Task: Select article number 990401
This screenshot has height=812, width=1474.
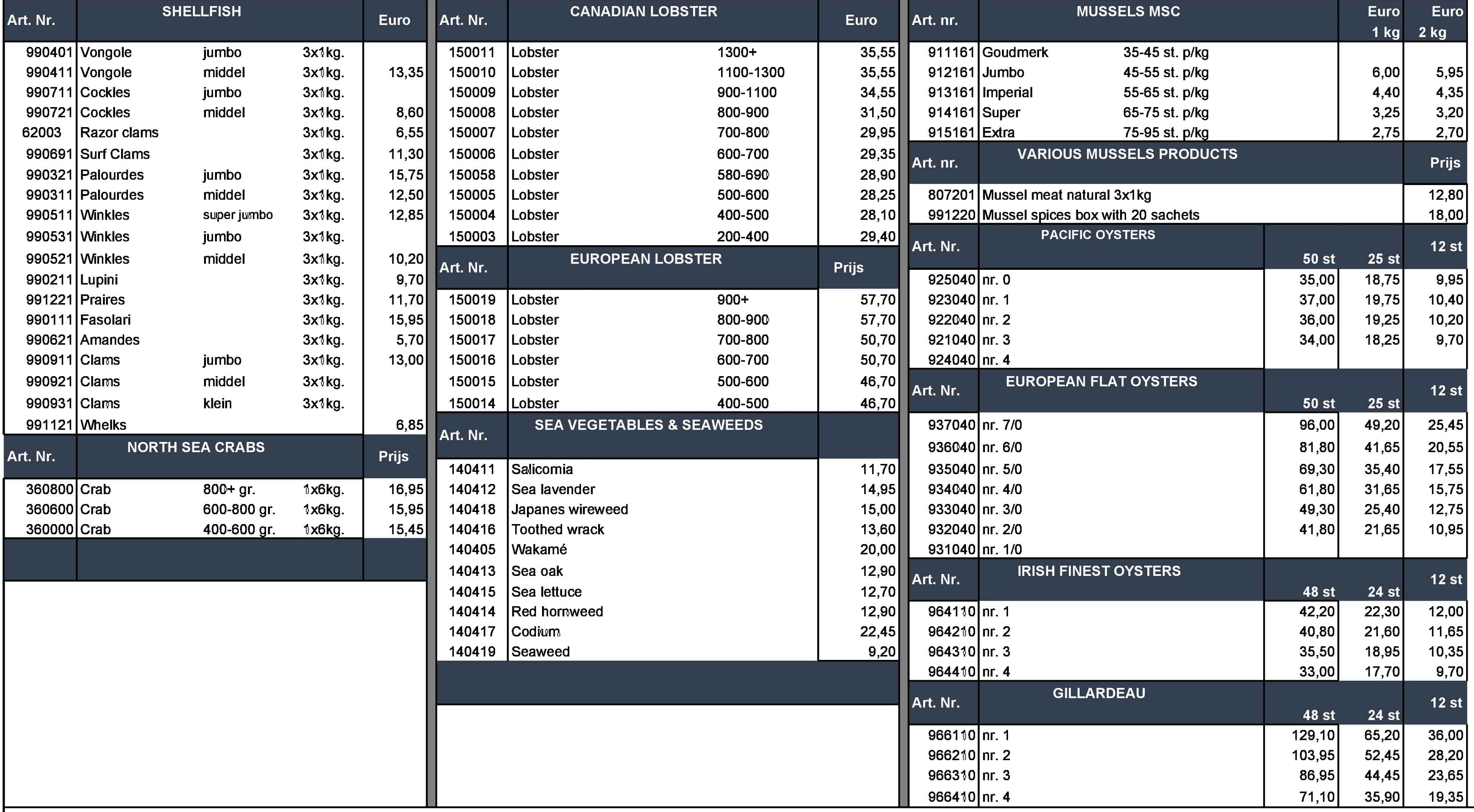Action: [x=49, y=53]
